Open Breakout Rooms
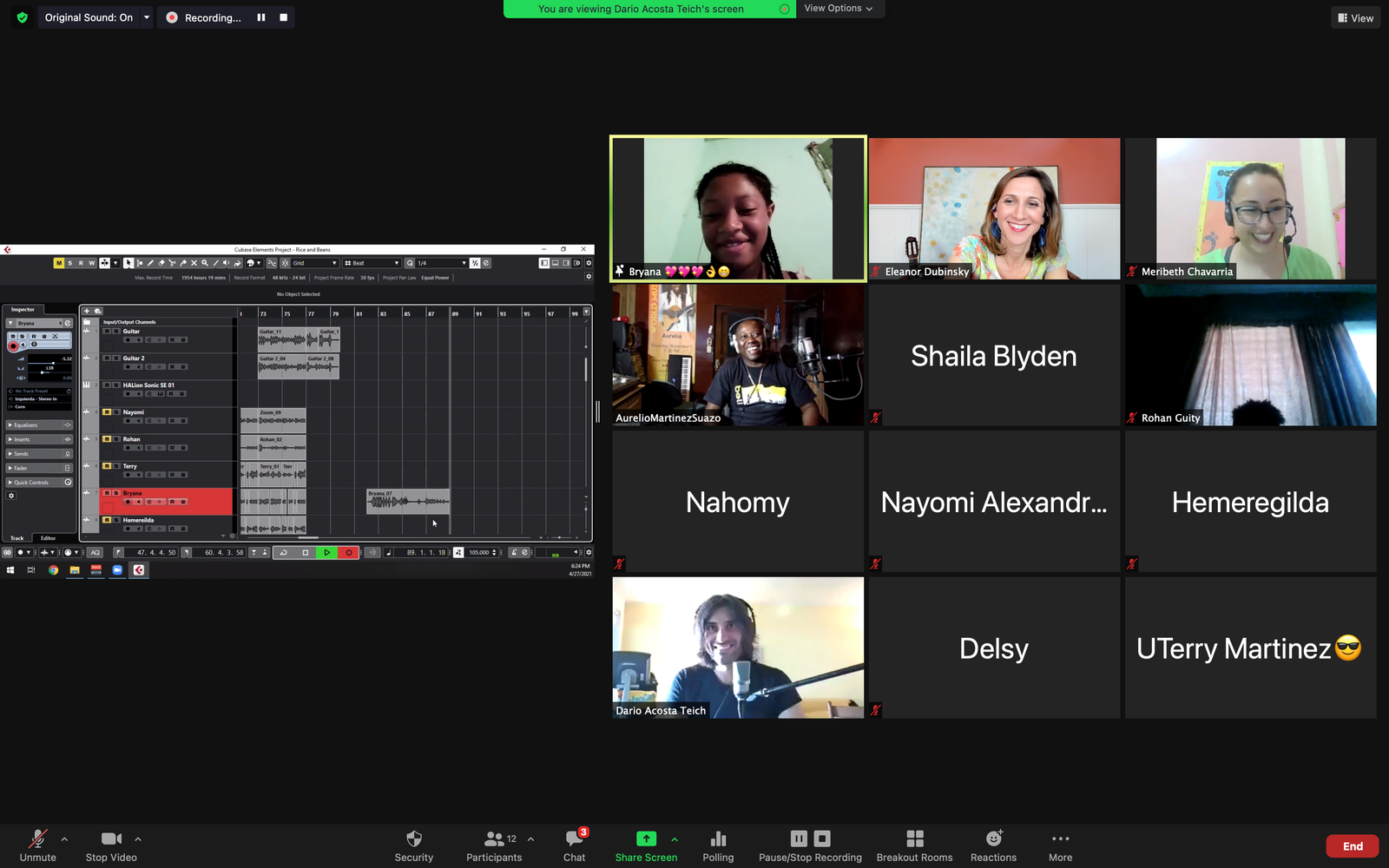Screen dimensions: 1389x868 [914, 845]
